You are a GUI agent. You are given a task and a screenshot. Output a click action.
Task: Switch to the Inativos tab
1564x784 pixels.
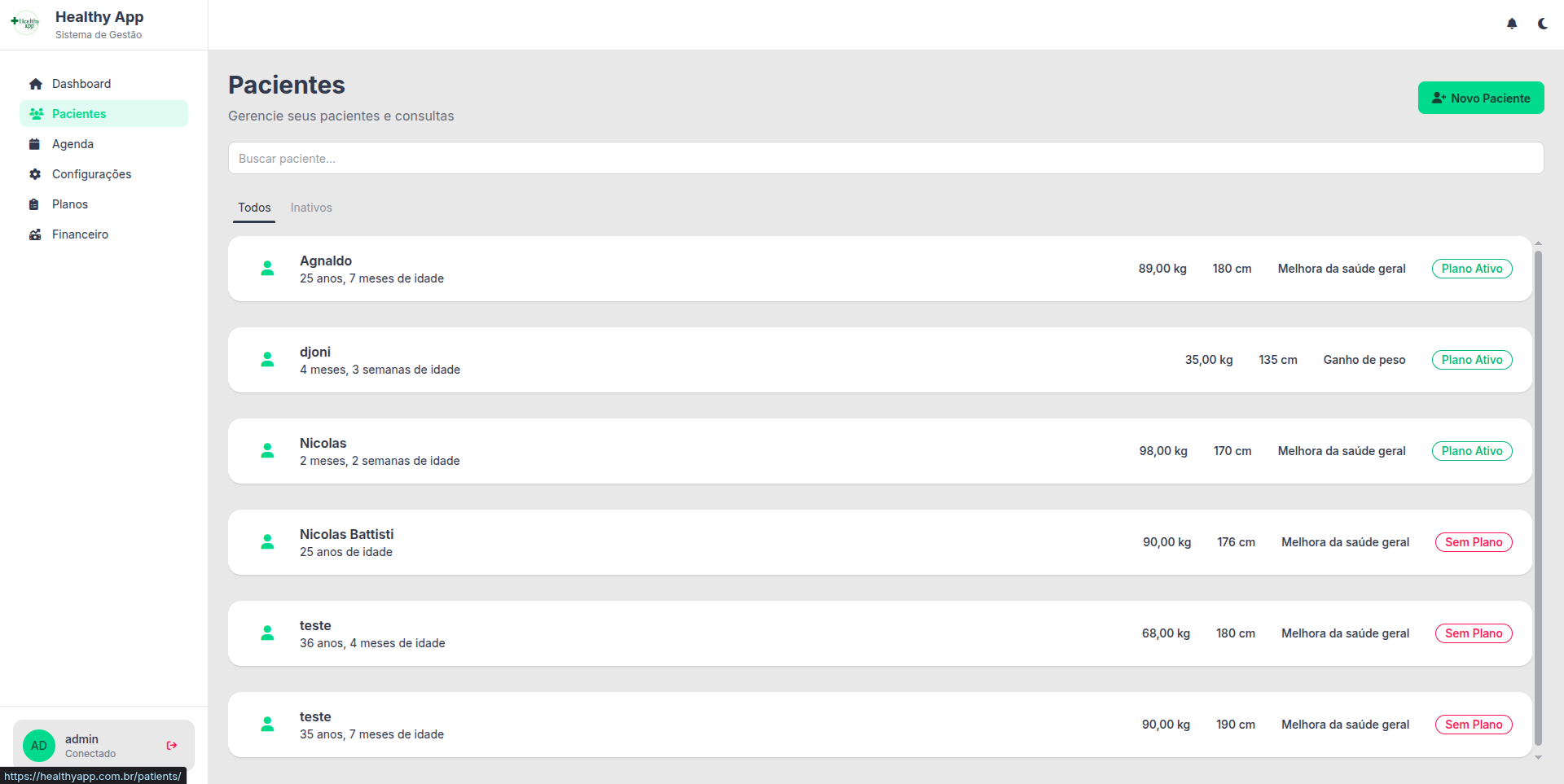point(311,208)
